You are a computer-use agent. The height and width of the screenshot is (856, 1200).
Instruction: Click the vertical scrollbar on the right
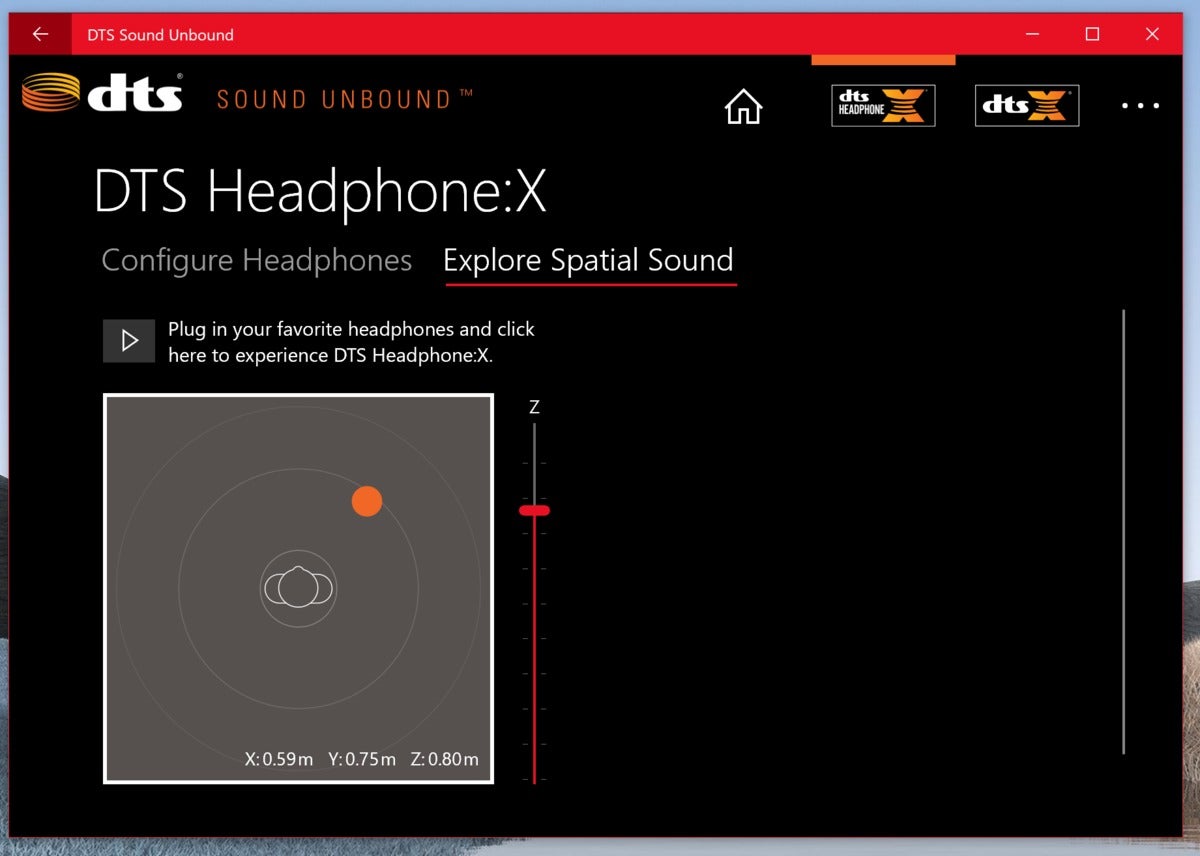click(1123, 531)
